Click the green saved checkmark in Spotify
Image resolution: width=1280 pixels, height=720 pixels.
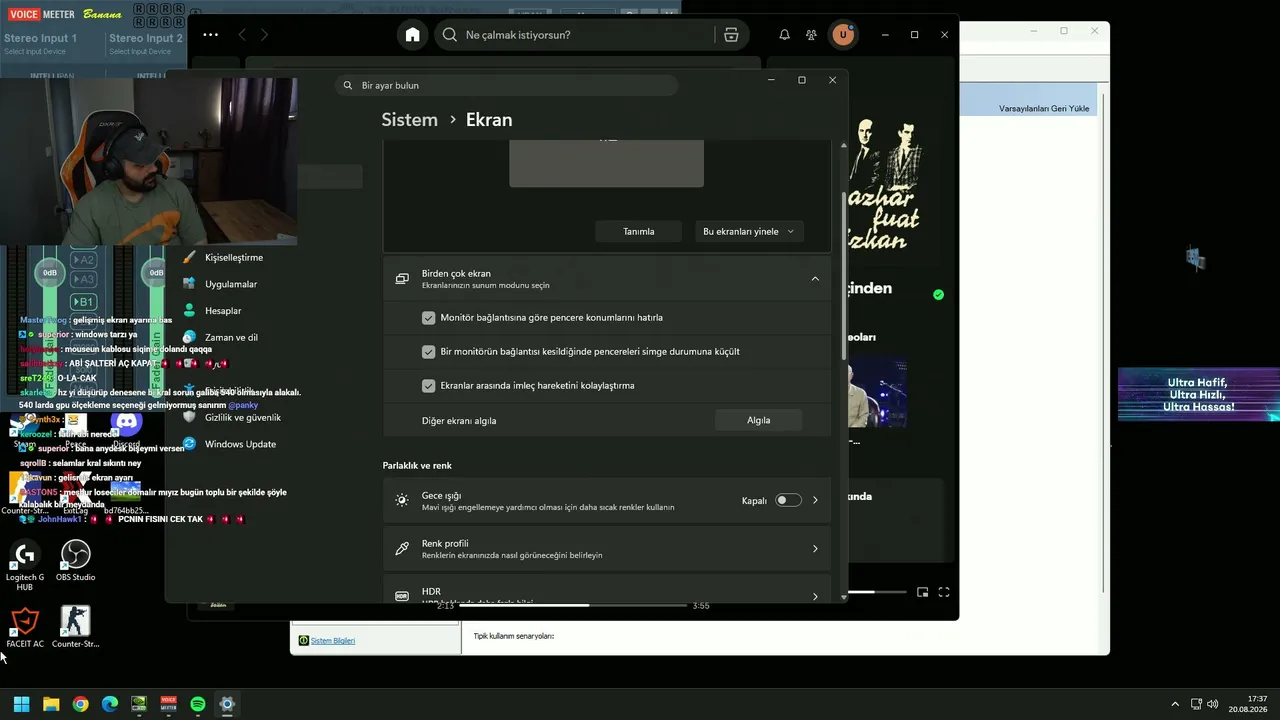(x=938, y=295)
